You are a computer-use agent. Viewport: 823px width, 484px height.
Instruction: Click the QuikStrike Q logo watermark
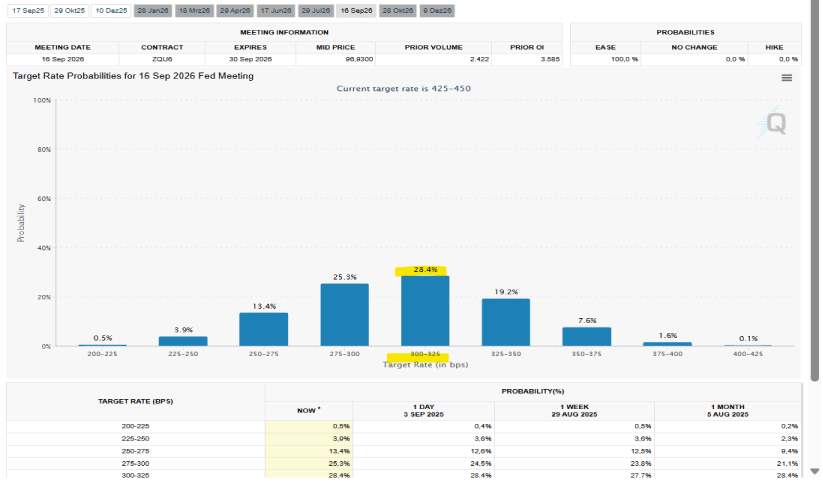point(775,123)
